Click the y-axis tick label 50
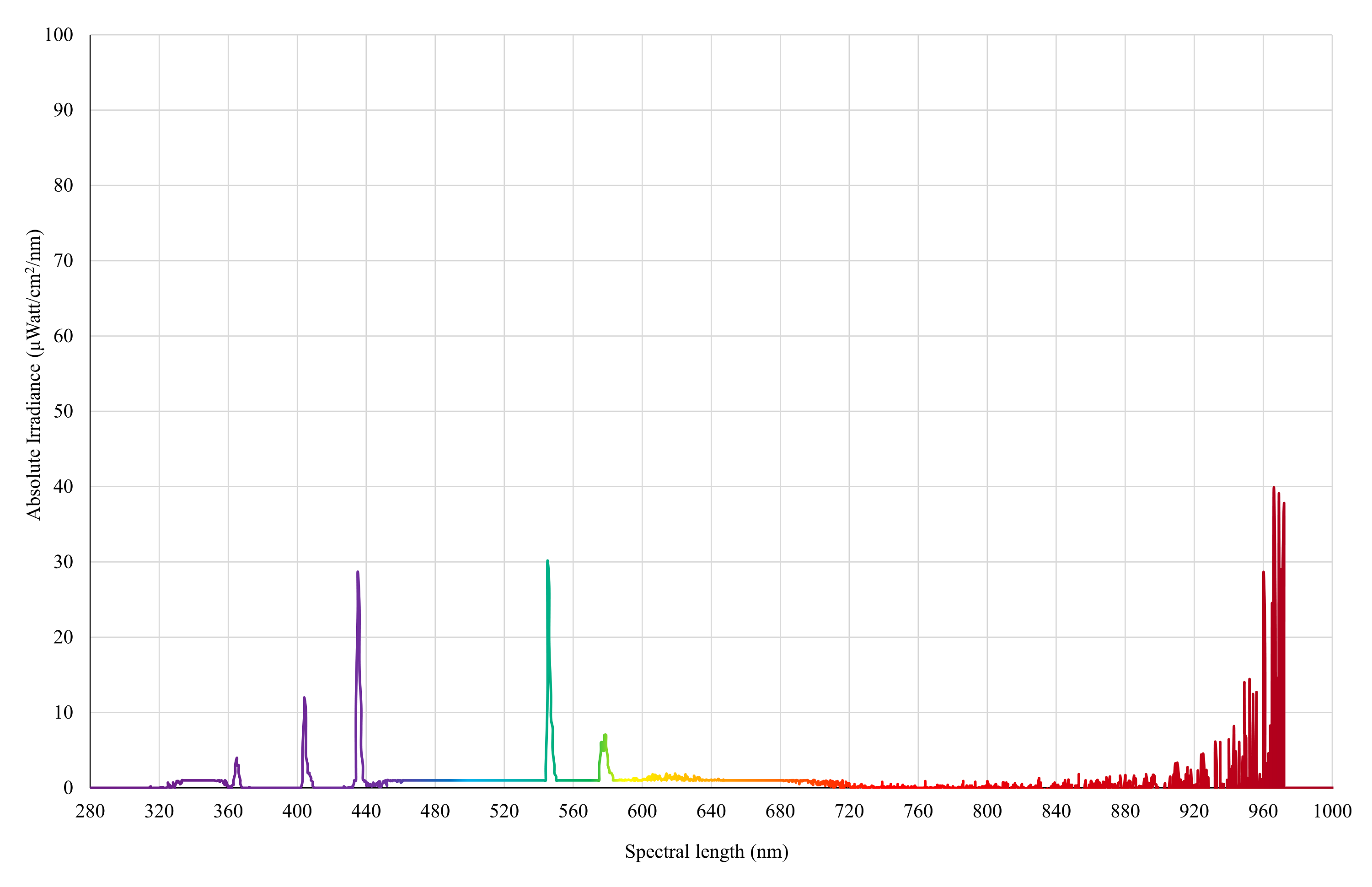 (x=63, y=411)
